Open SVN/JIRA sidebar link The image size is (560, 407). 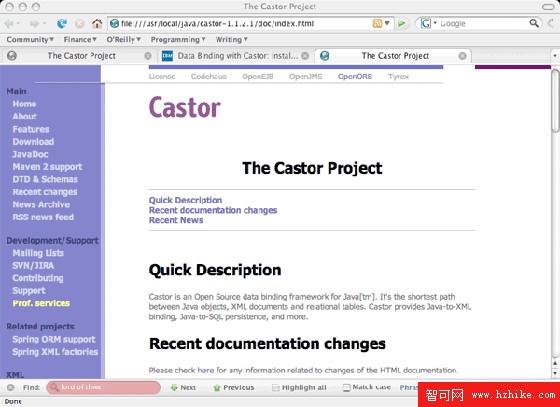pos(33,266)
